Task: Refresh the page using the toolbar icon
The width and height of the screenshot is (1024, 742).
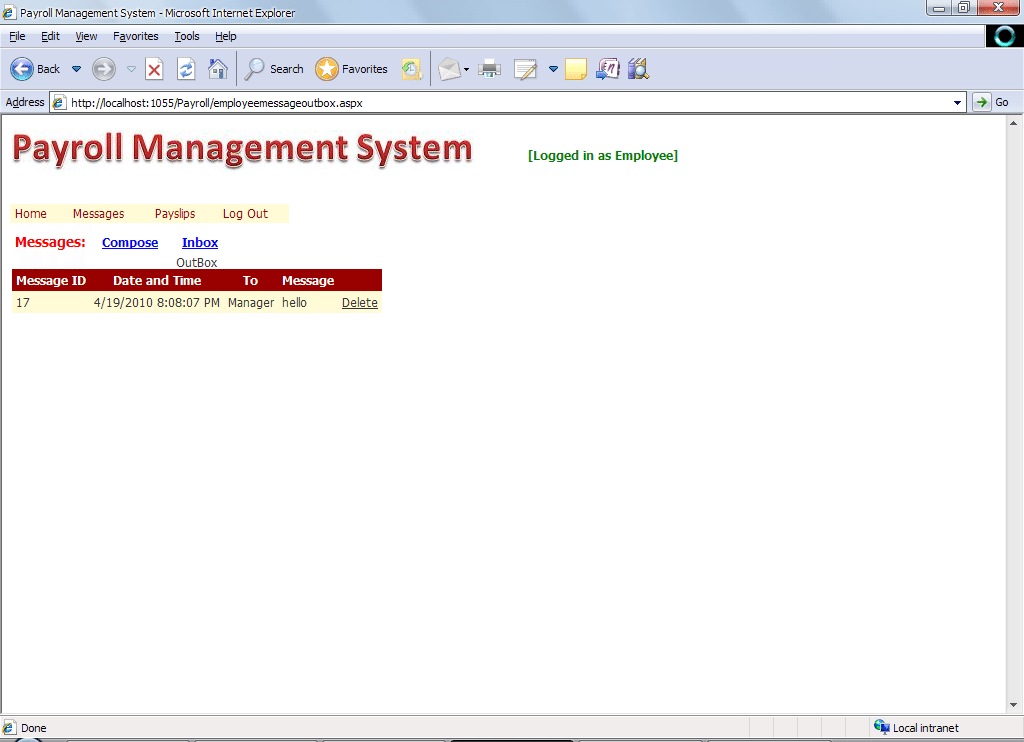Action: 186,69
